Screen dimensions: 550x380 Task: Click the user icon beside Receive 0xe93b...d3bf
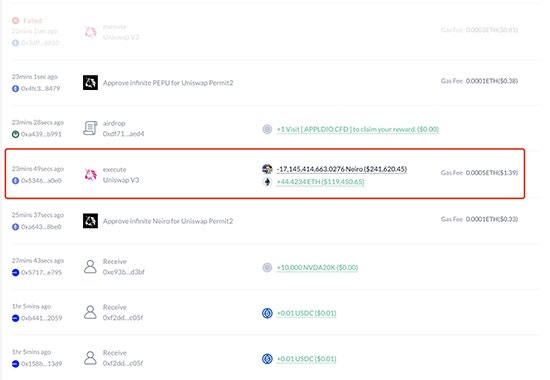tap(90, 266)
